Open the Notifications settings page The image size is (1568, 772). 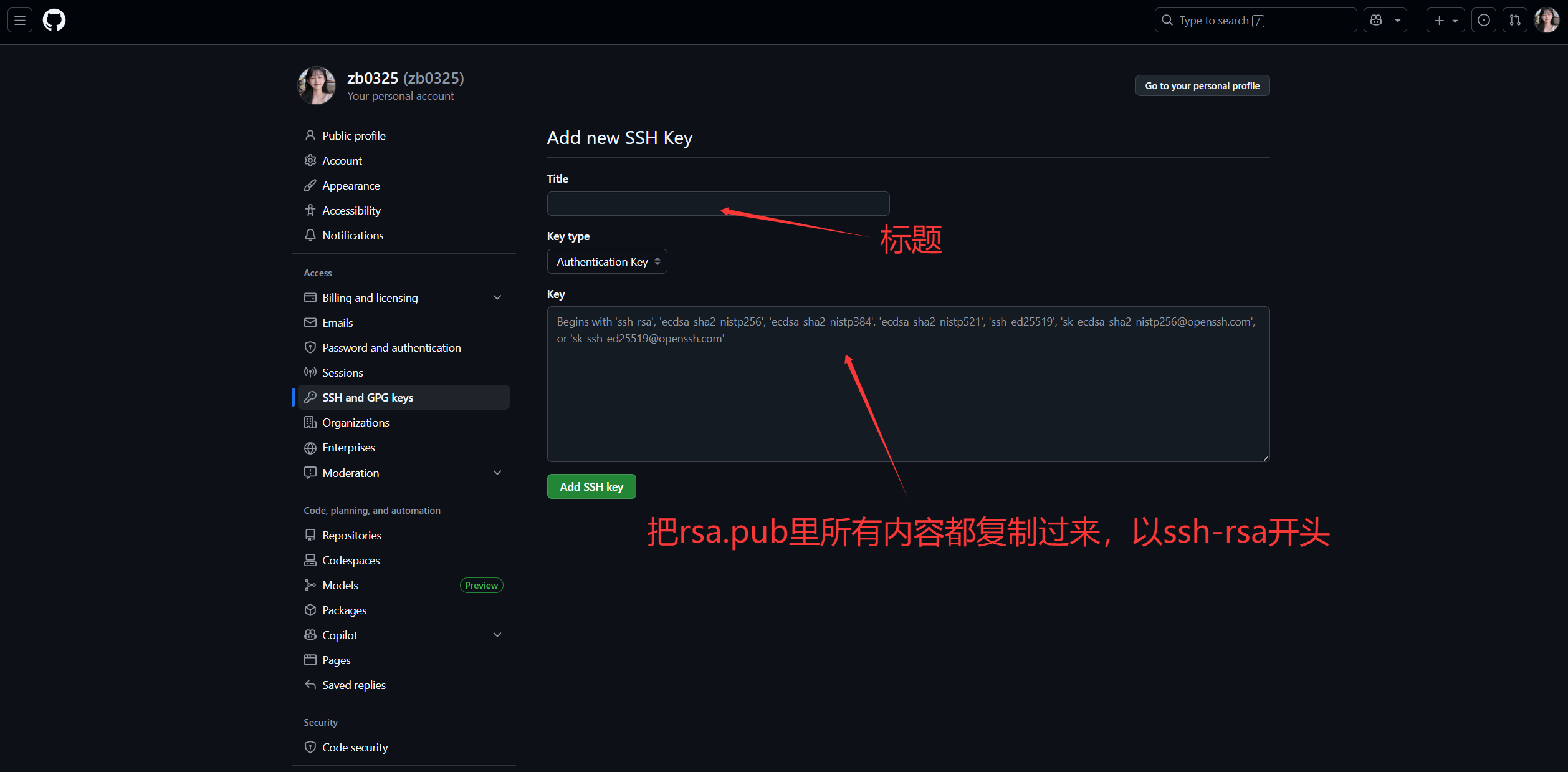(x=353, y=235)
